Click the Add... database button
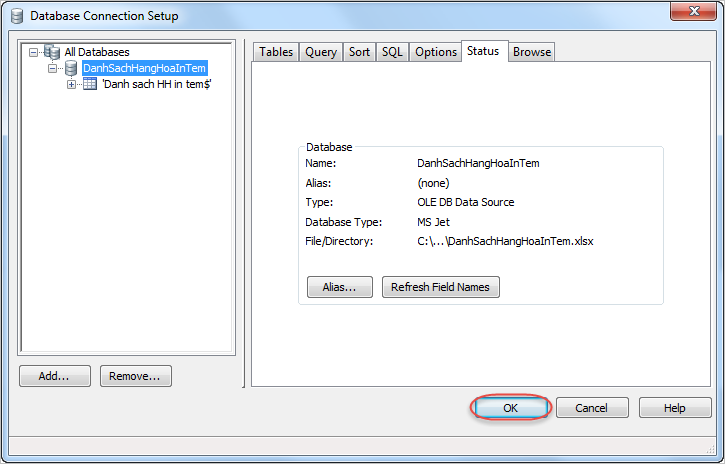725x464 pixels. pyautogui.click(x=55, y=376)
